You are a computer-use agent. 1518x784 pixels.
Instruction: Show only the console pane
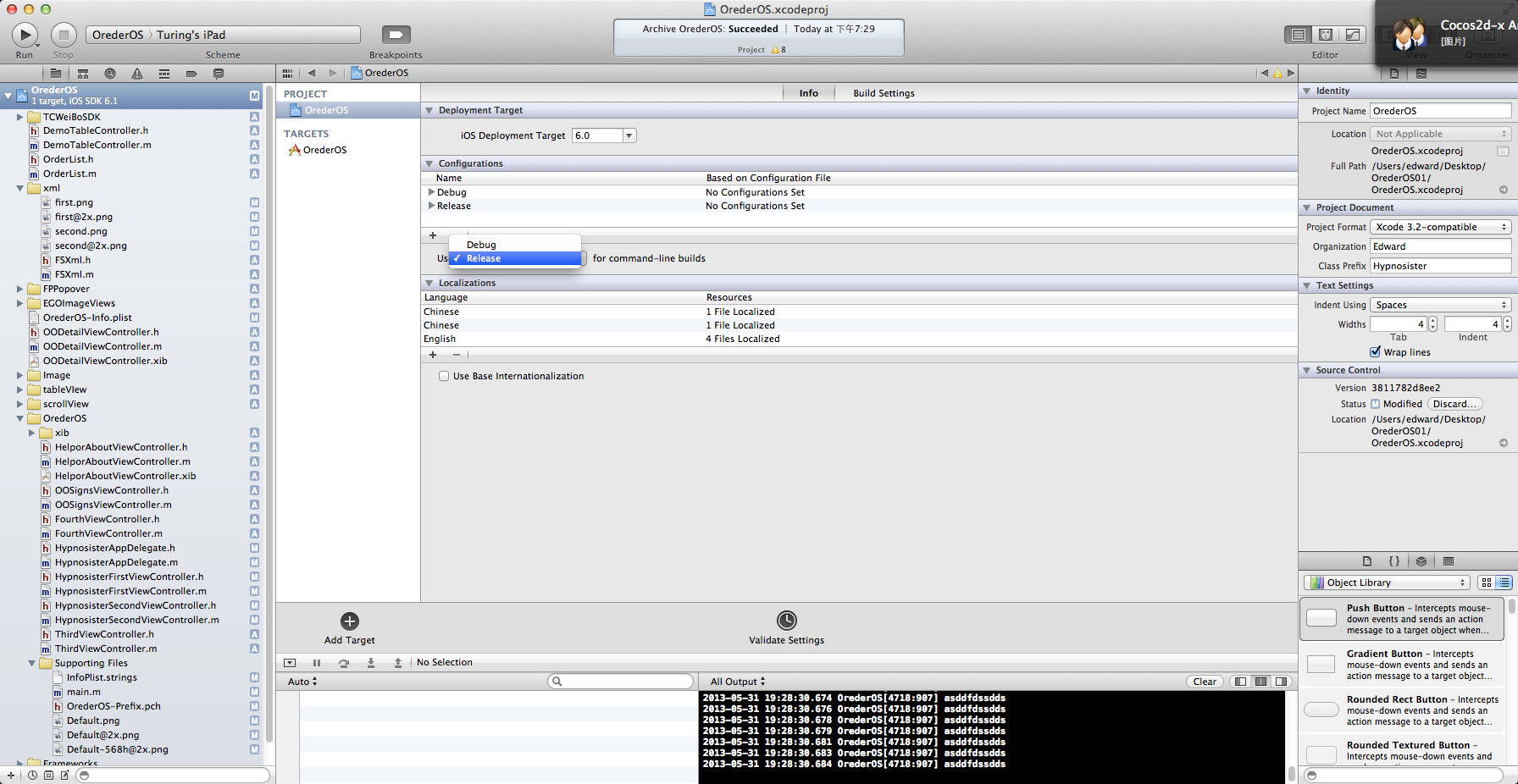1282,682
